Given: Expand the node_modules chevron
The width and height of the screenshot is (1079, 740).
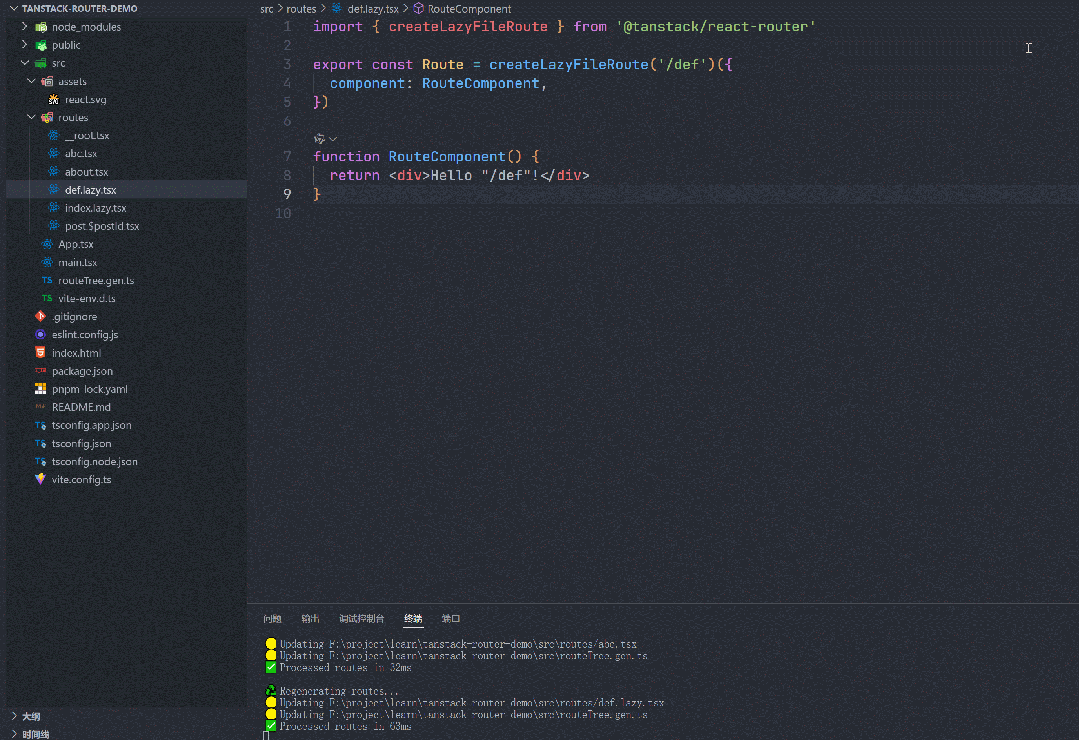Looking at the screenshot, I should (x=25, y=27).
